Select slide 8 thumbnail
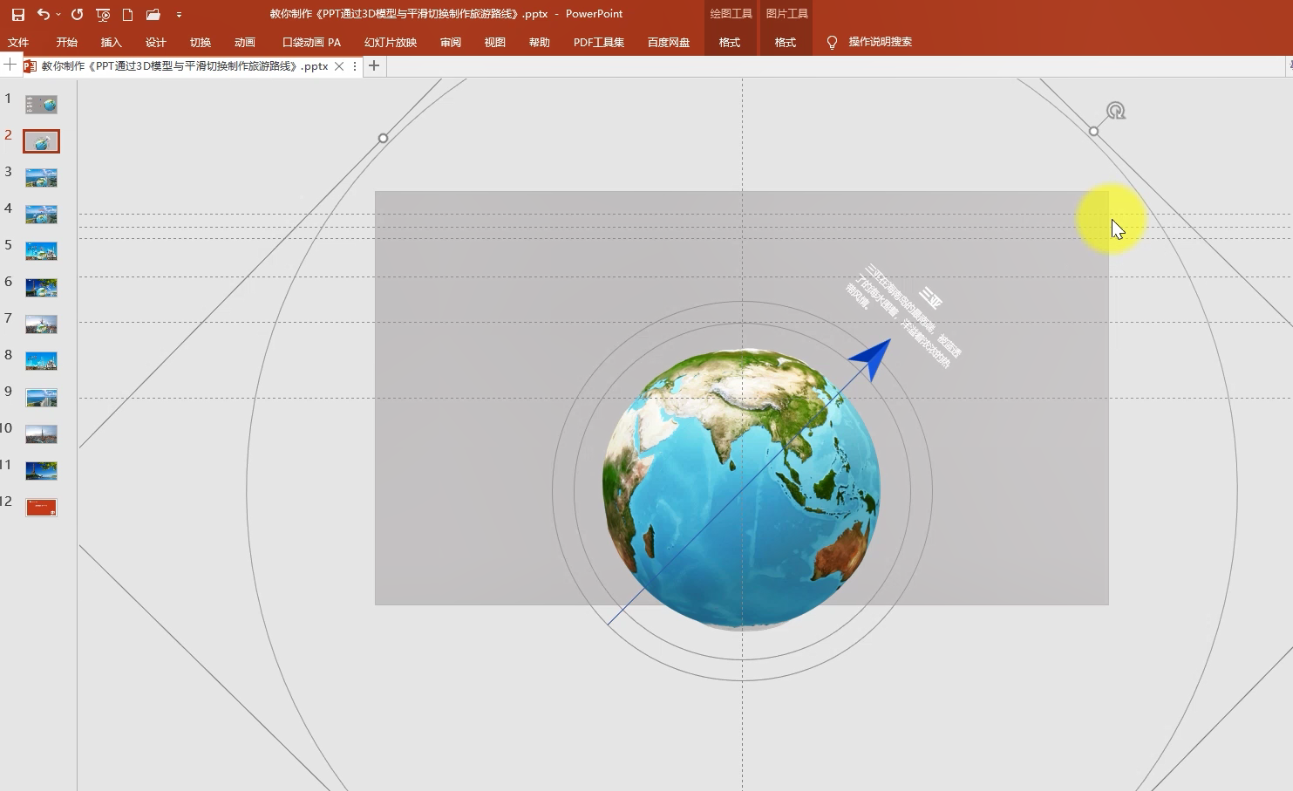The width and height of the screenshot is (1293, 791). (x=41, y=361)
